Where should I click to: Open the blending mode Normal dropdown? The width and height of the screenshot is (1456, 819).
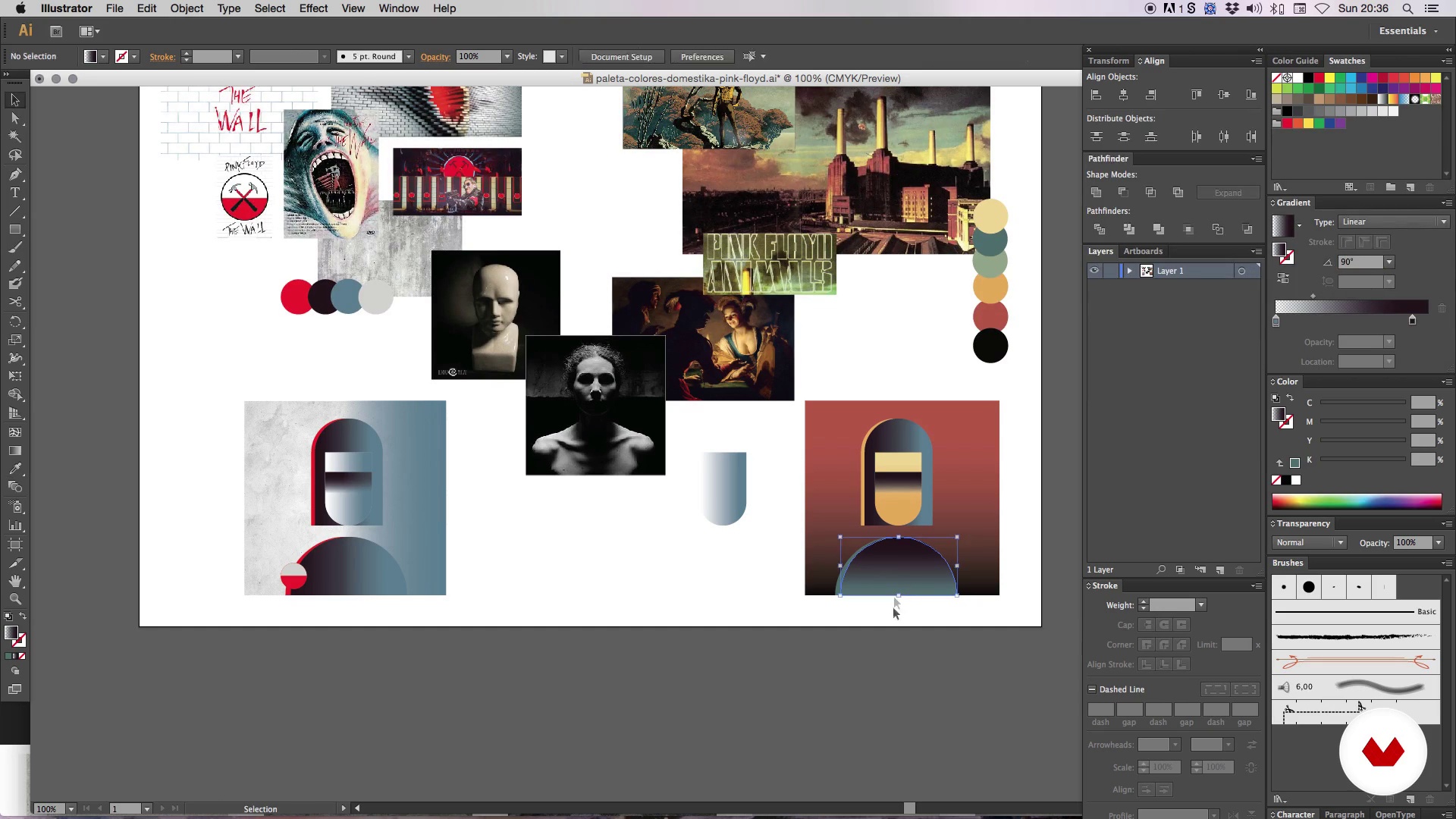(1310, 542)
